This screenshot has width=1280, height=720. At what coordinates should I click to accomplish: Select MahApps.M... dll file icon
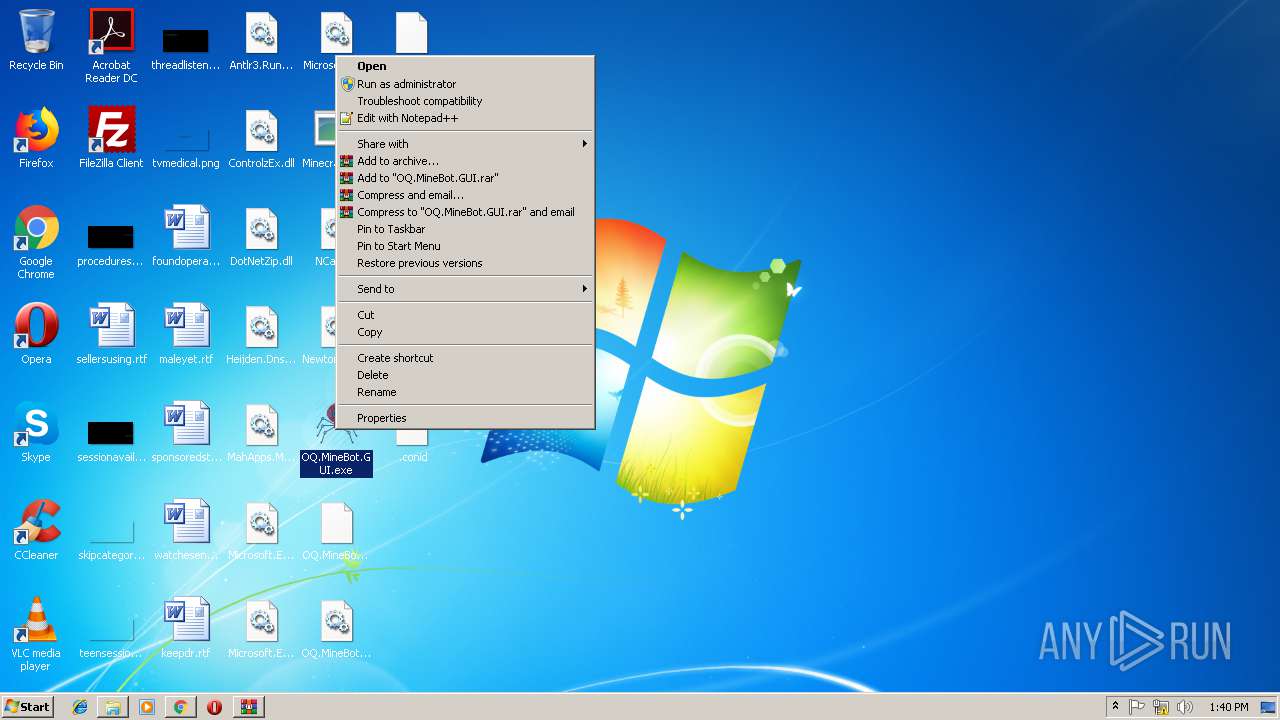[261, 432]
